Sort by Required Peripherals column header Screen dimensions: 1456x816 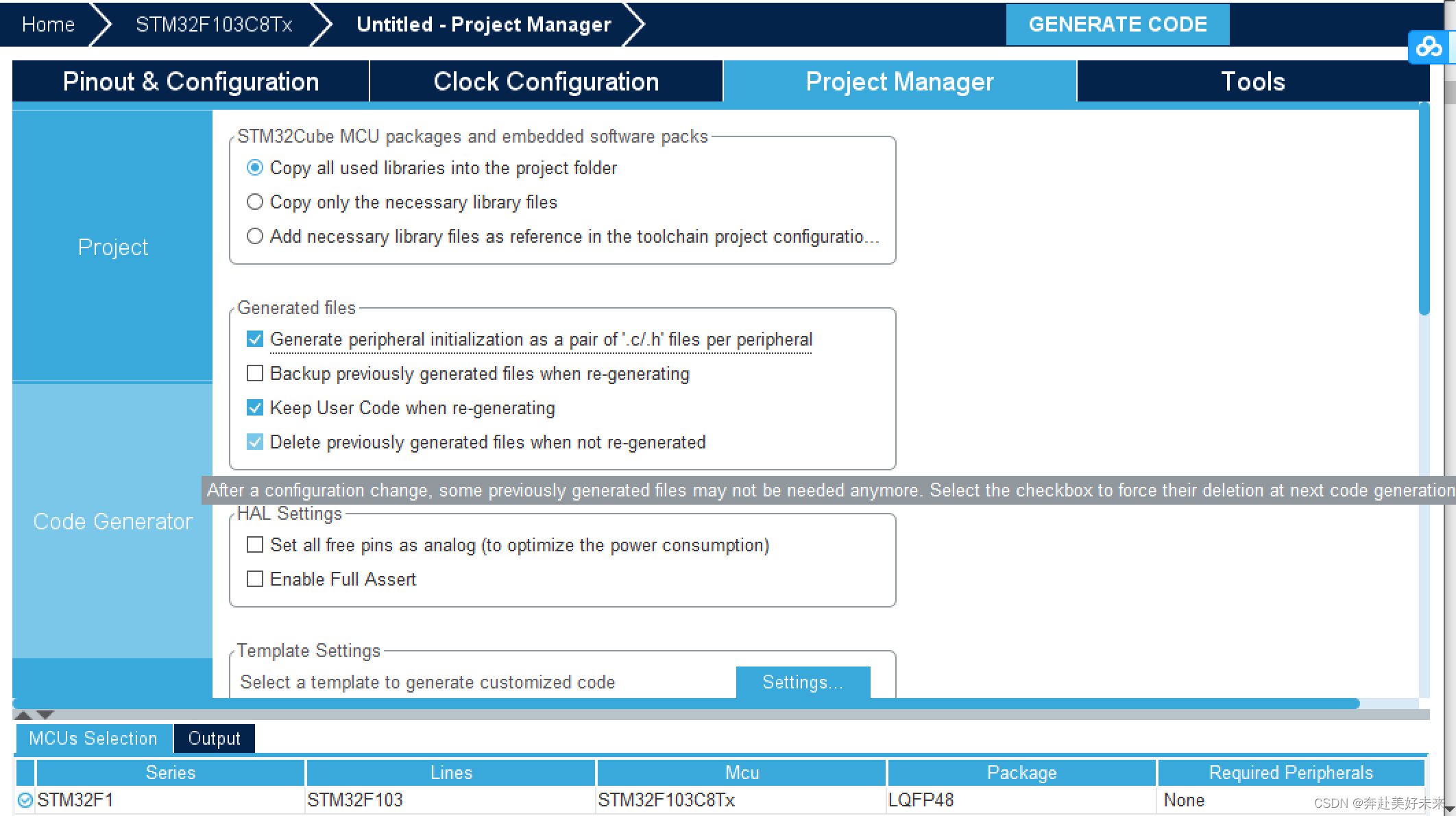[1291, 773]
